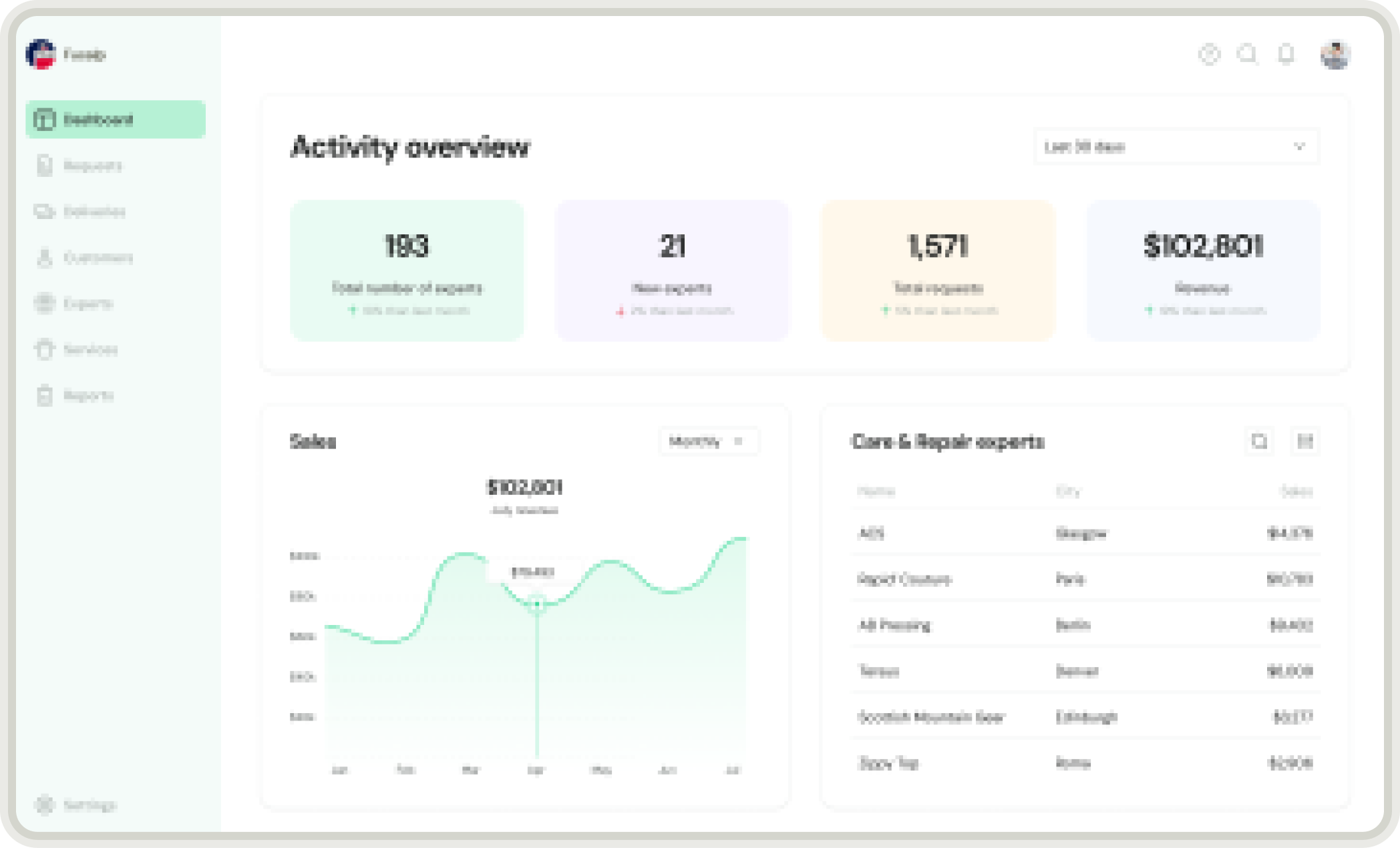1400x848 pixels.
Task: Click the app logo in sidebar
Action: [41, 54]
